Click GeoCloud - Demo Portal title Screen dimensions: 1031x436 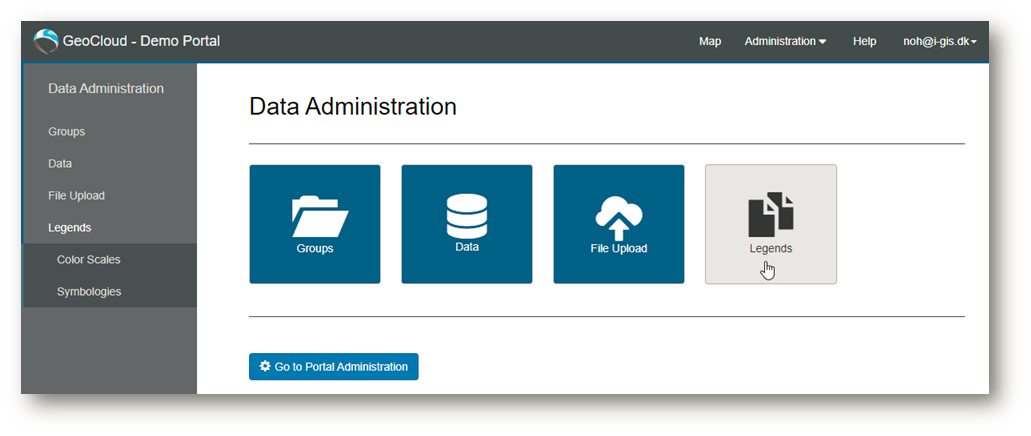(x=141, y=41)
